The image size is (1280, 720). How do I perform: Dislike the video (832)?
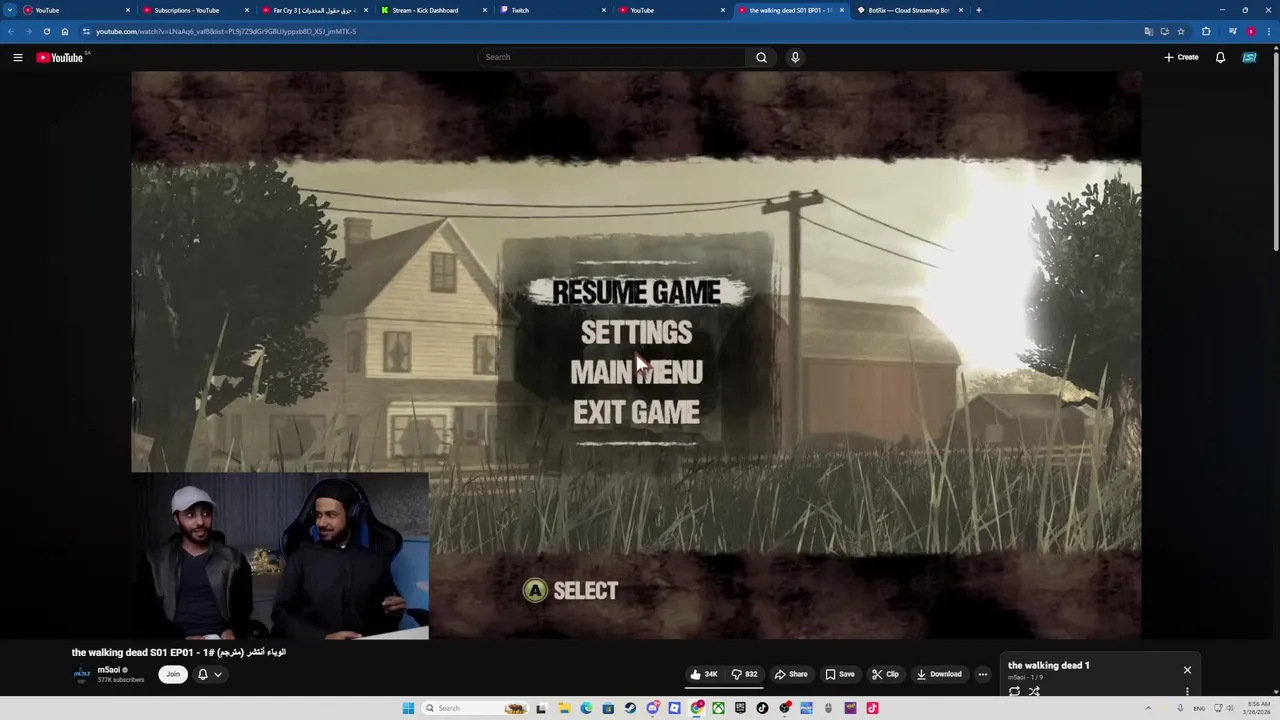pos(745,674)
